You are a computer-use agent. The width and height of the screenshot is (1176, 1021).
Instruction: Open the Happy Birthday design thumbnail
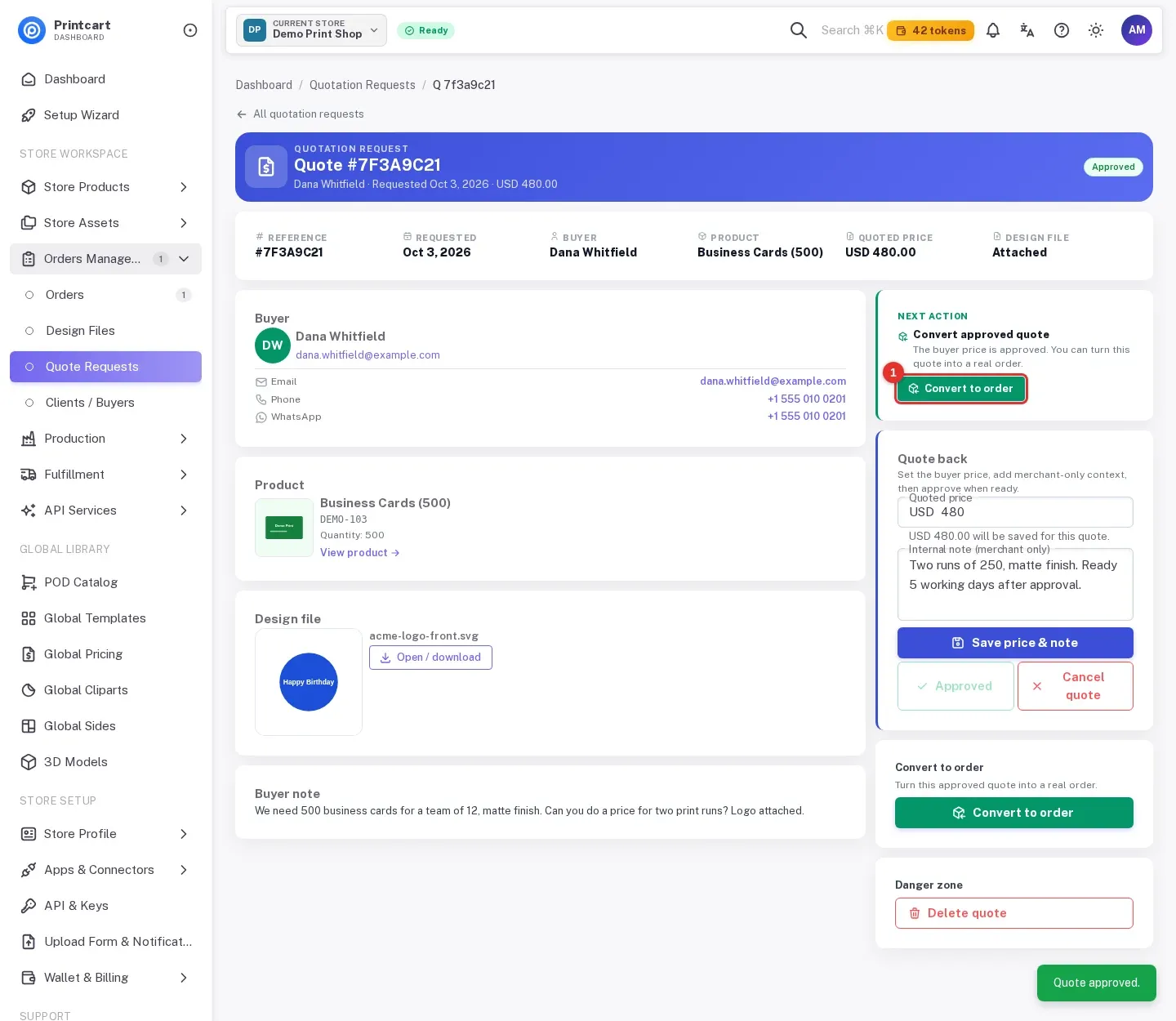point(309,682)
